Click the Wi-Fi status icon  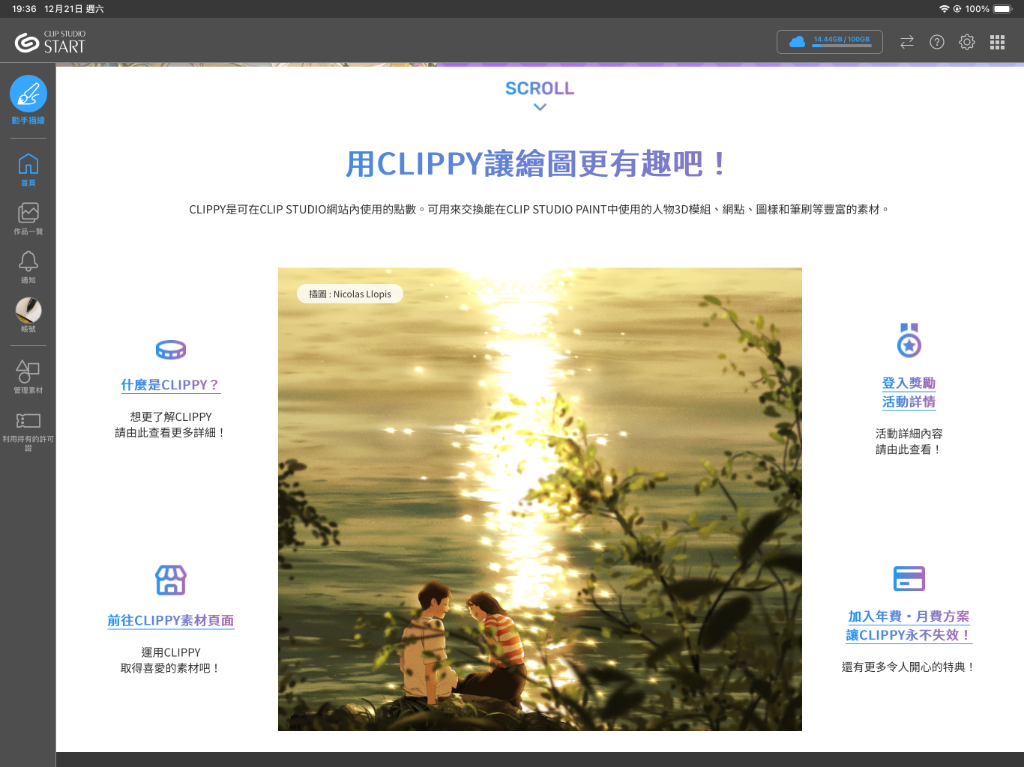click(x=944, y=8)
